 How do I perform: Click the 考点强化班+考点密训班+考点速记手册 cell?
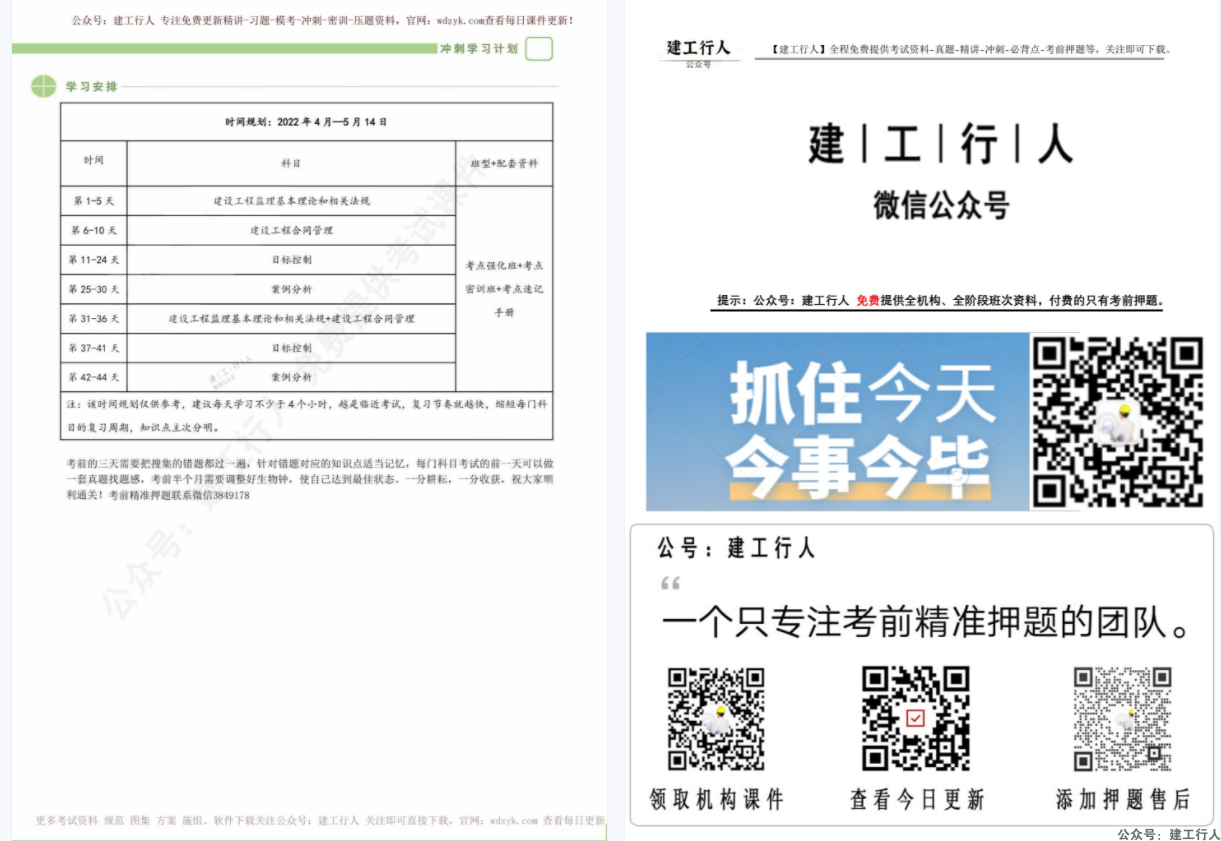point(504,289)
